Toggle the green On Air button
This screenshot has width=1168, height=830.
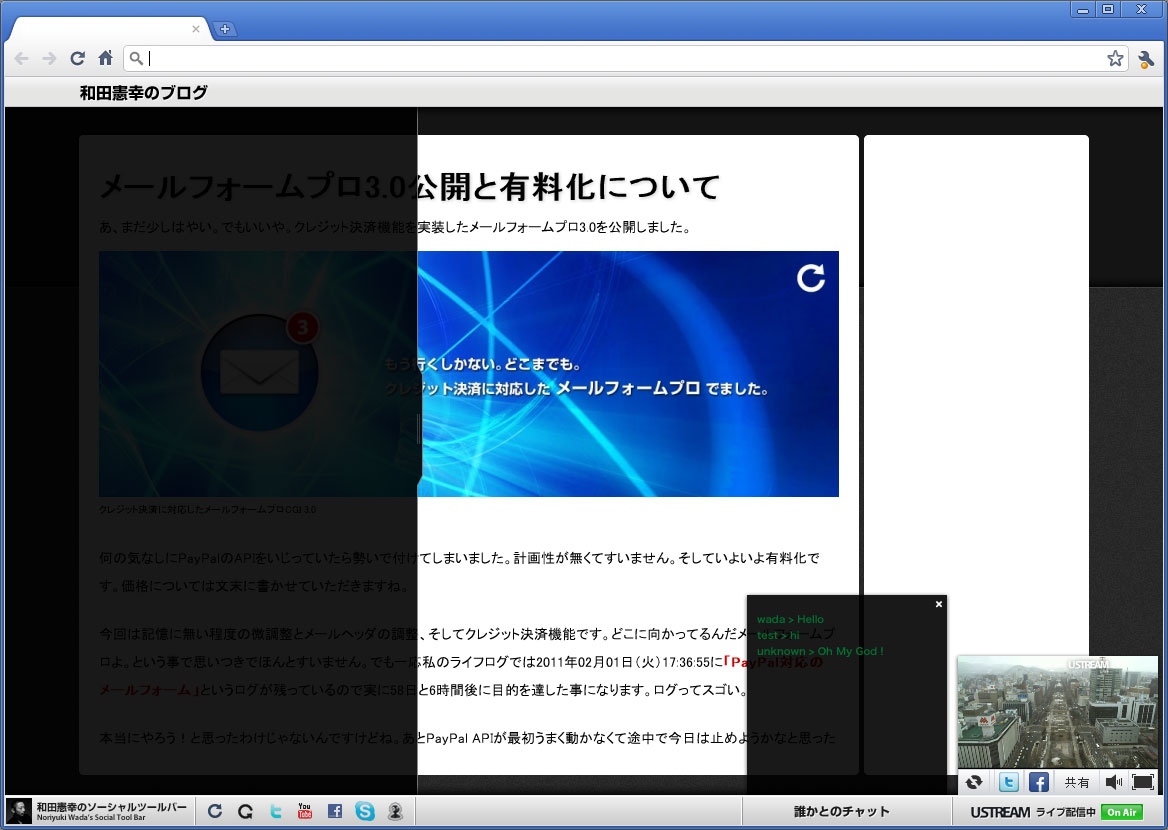click(1122, 812)
